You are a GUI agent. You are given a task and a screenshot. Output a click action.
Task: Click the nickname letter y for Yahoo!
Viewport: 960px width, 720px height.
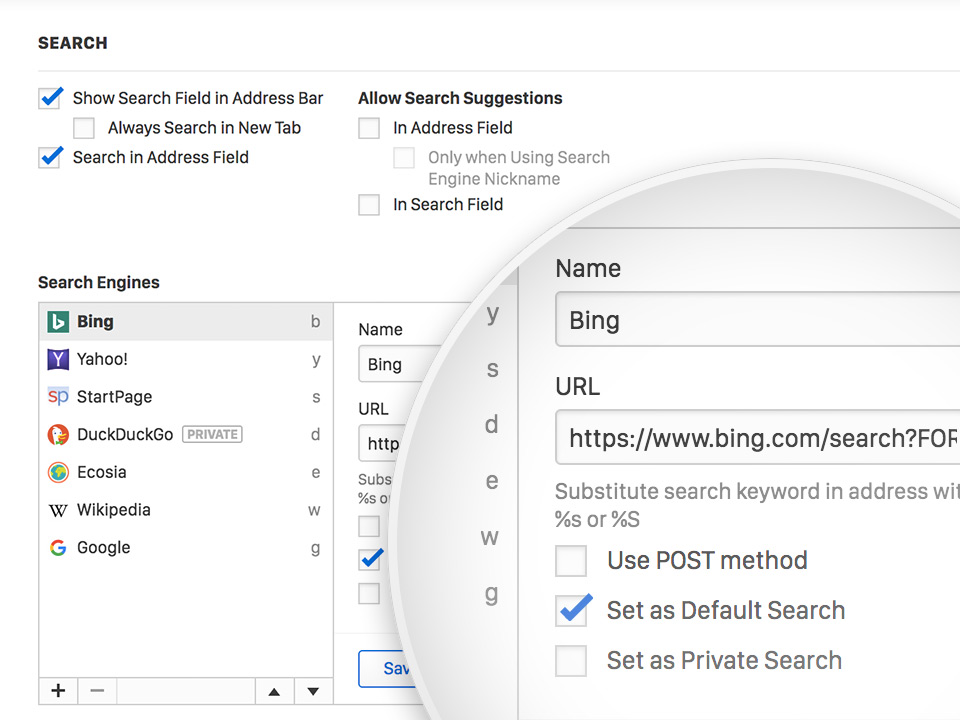tap(316, 360)
